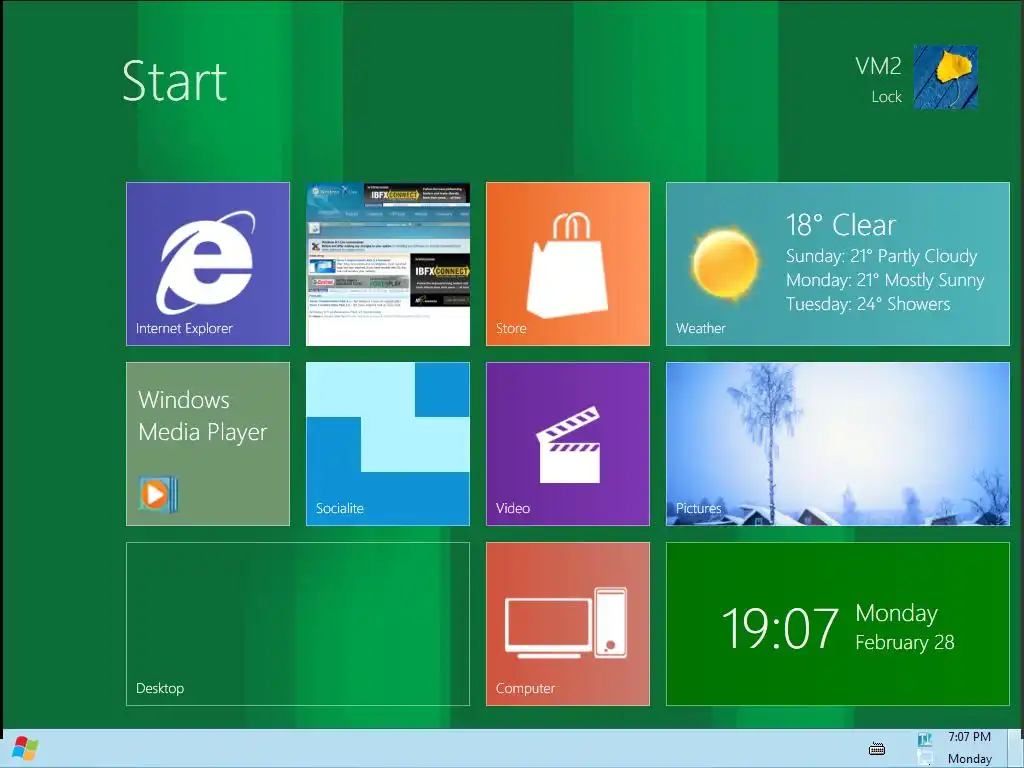Open the Desktop tile
Image resolution: width=1024 pixels, height=768 pixels.
(298, 624)
